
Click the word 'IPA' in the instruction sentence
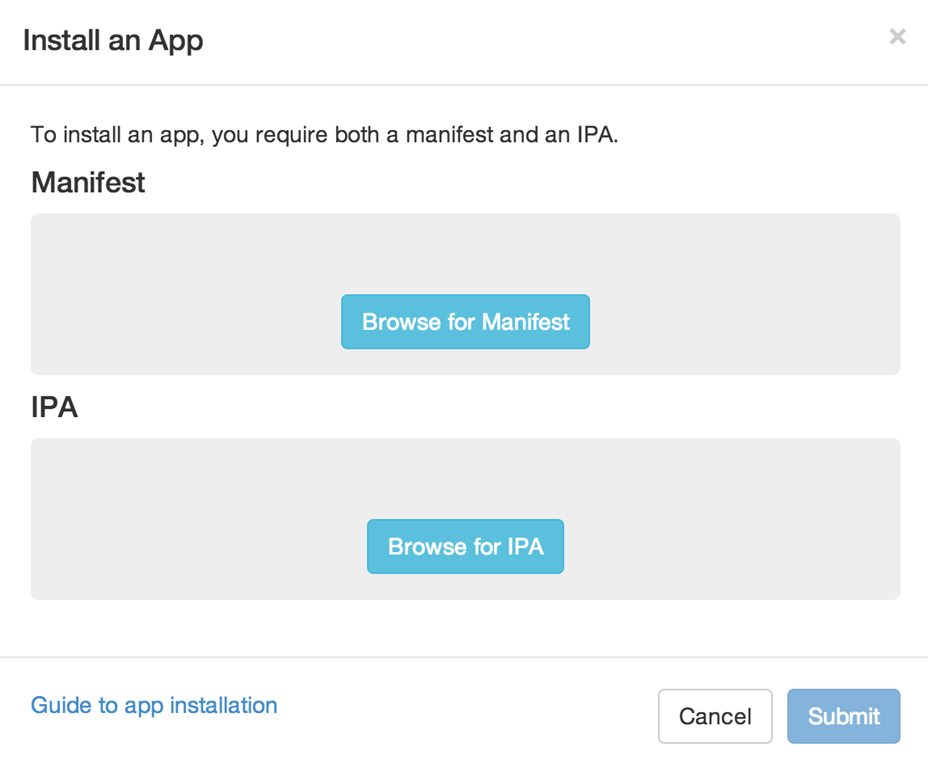tap(596, 134)
